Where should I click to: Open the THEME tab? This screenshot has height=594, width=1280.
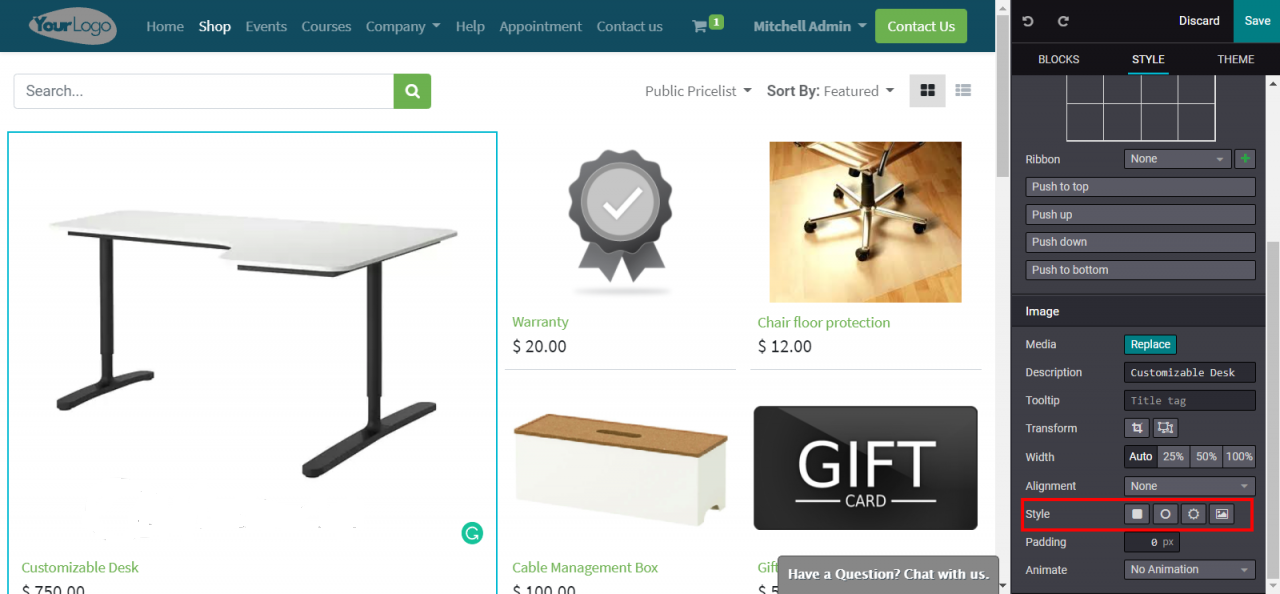pyautogui.click(x=1236, y=59)
